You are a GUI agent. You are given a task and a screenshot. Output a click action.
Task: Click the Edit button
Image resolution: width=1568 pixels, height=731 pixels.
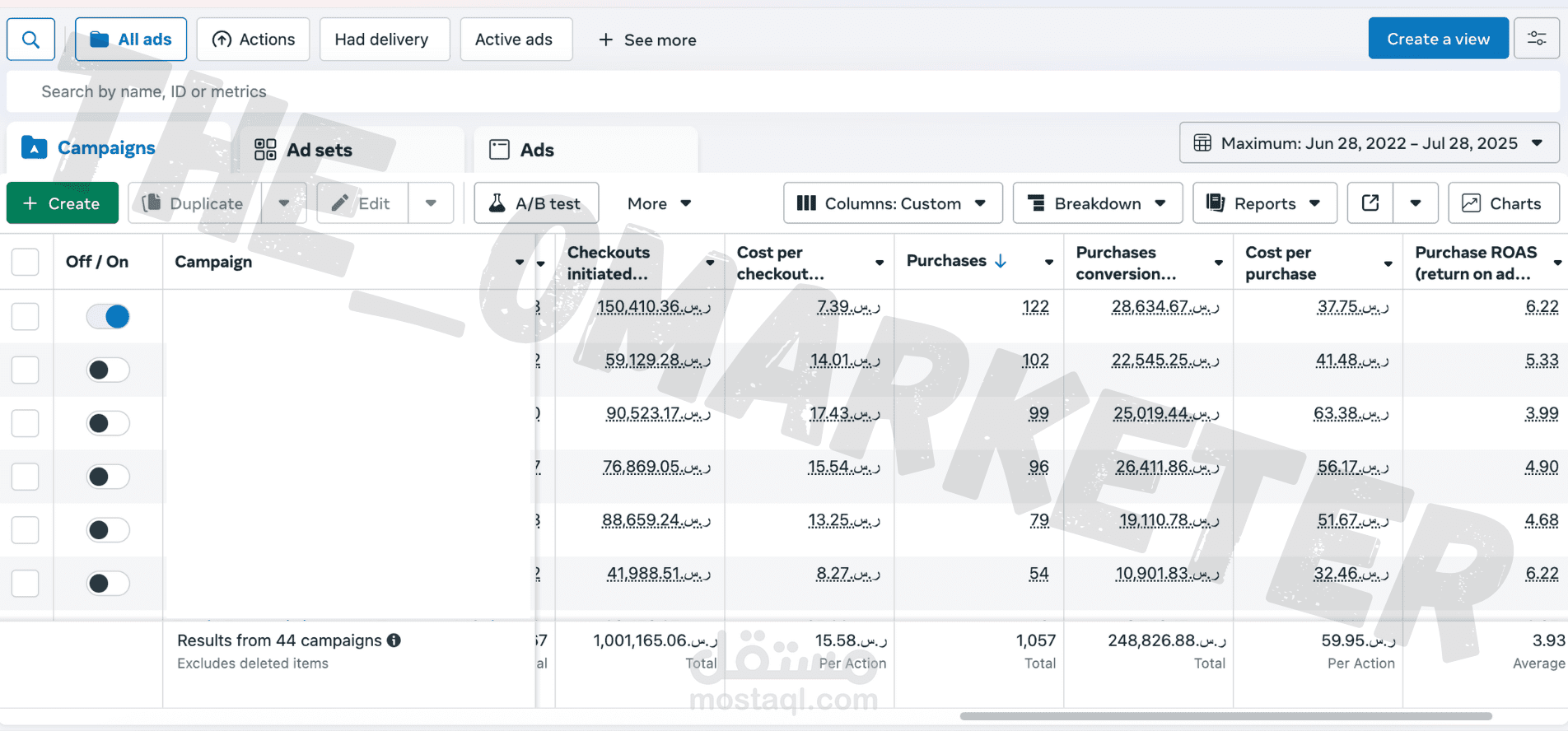tap(362, 203)
